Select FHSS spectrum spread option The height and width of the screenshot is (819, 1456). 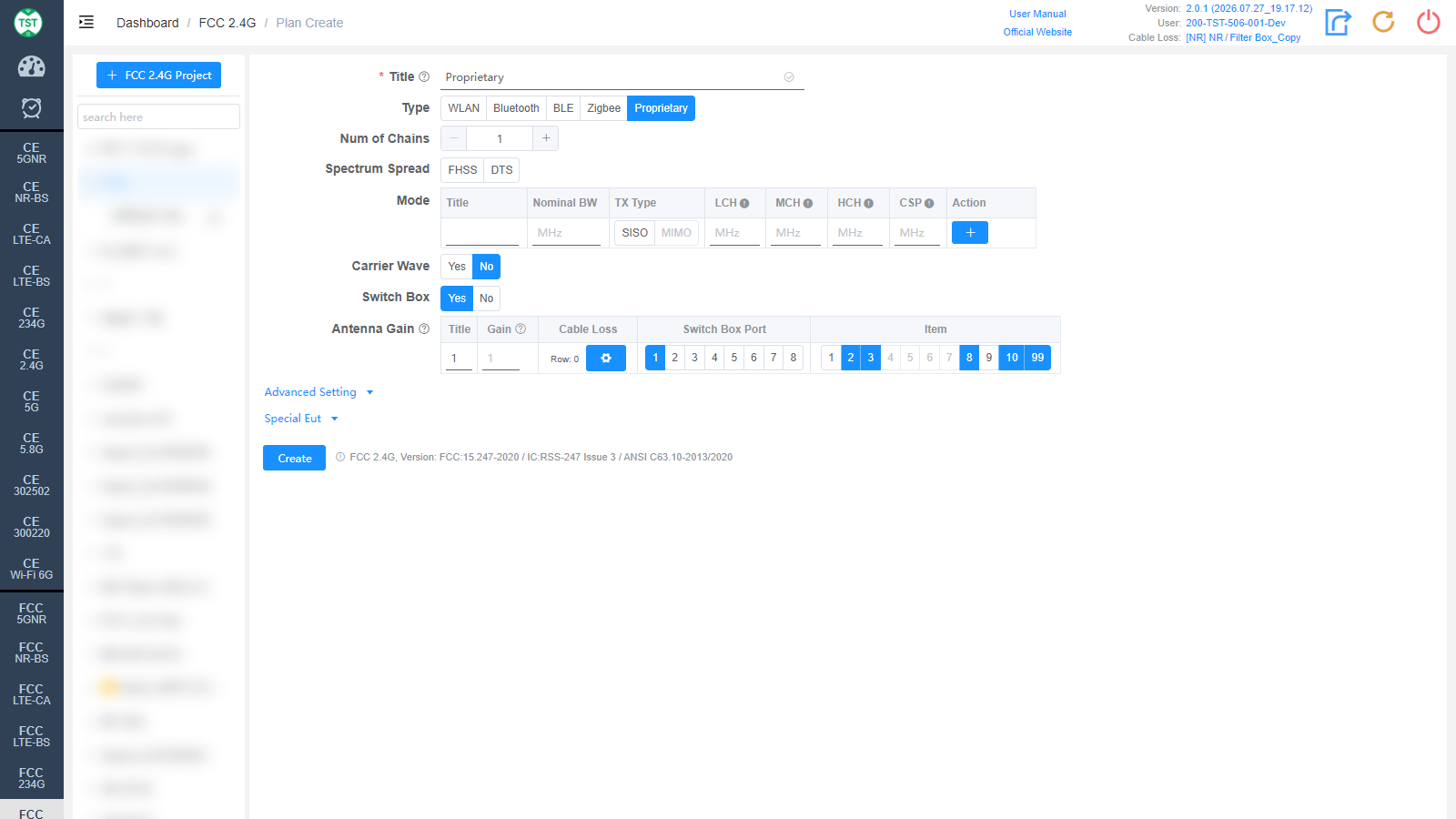(x=462, y=170)
